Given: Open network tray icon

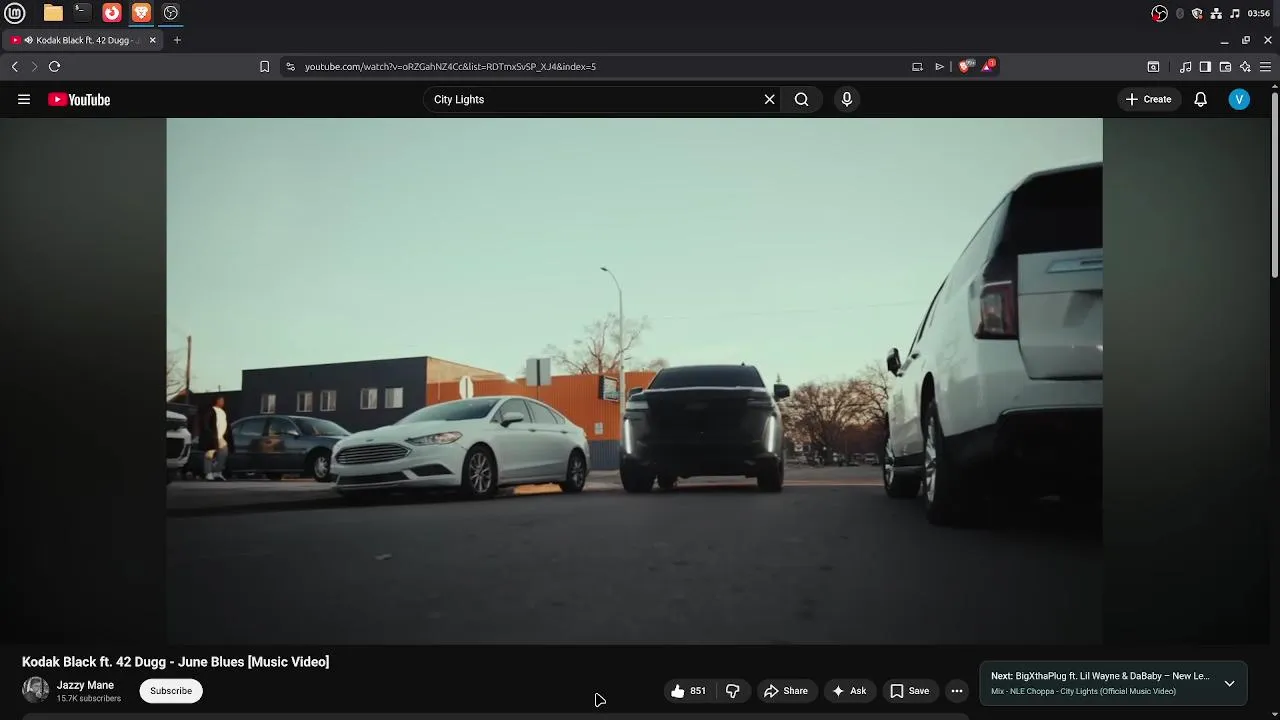Looking at the screenshot, I should tap(1216, 13).
